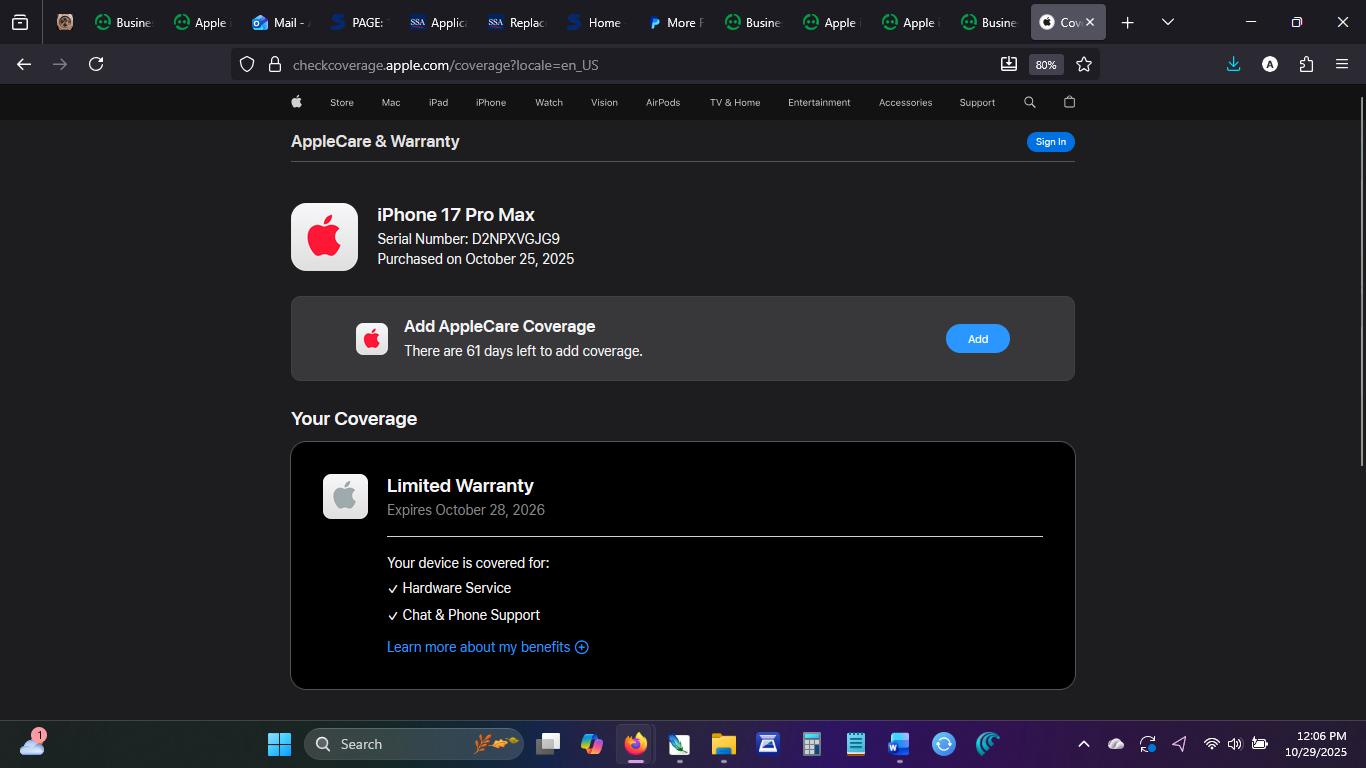Switch to the PayPal More tab
Screen dimensions: 1366x768
pos(673,22)
